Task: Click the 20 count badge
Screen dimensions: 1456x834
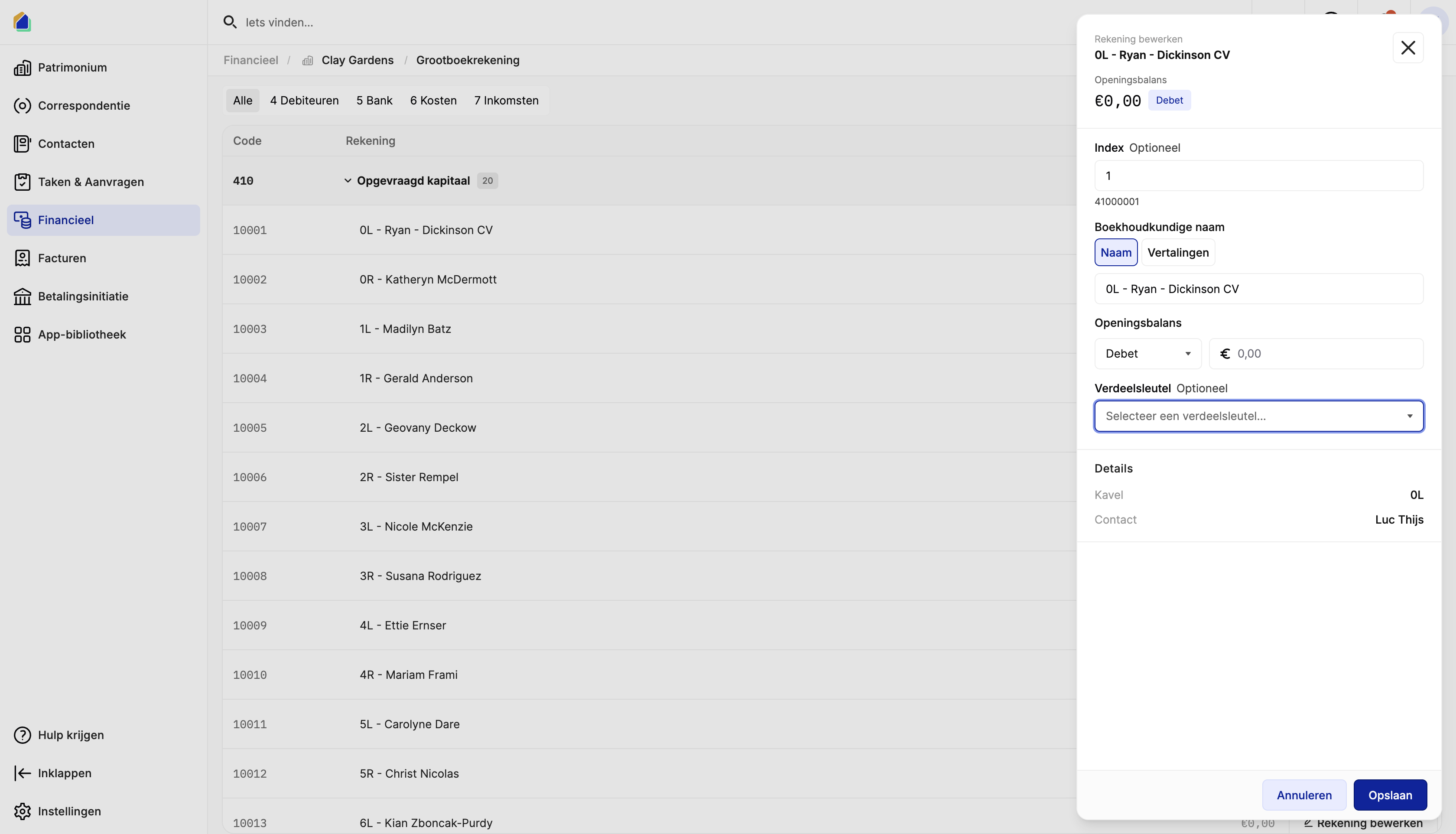Action: 487,181
